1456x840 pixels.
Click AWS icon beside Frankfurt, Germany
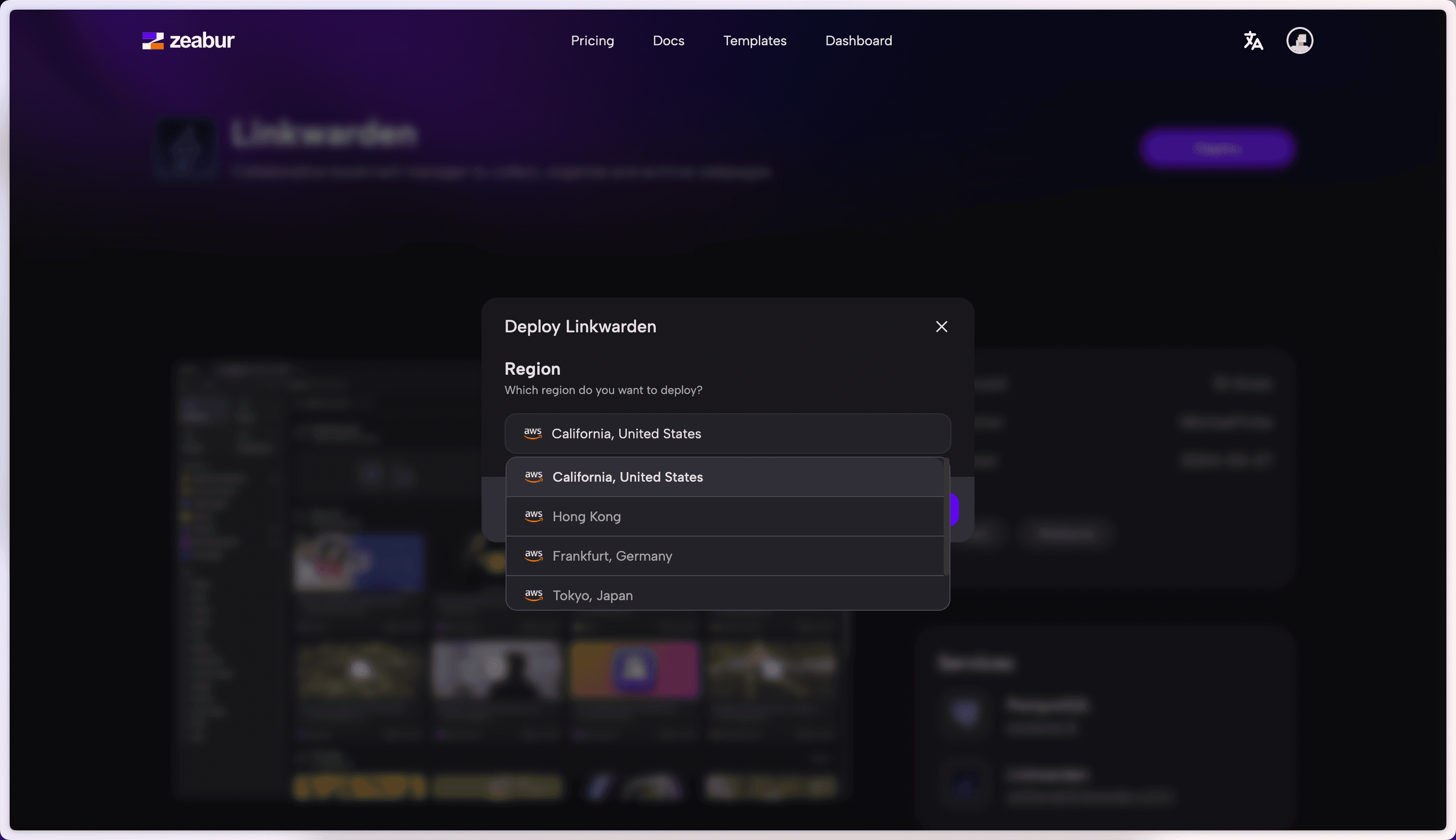pyautogui.click(x=533, y=555)
